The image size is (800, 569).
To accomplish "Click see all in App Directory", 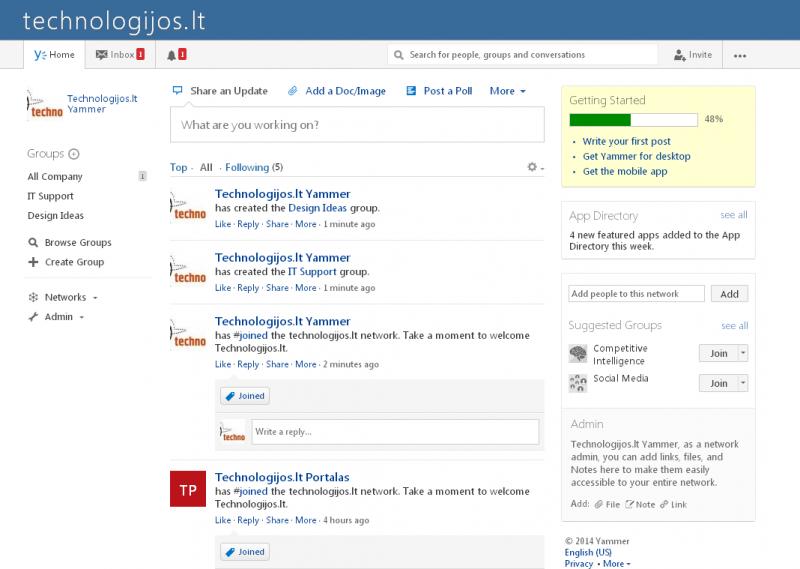I will [x=734, y=215].
